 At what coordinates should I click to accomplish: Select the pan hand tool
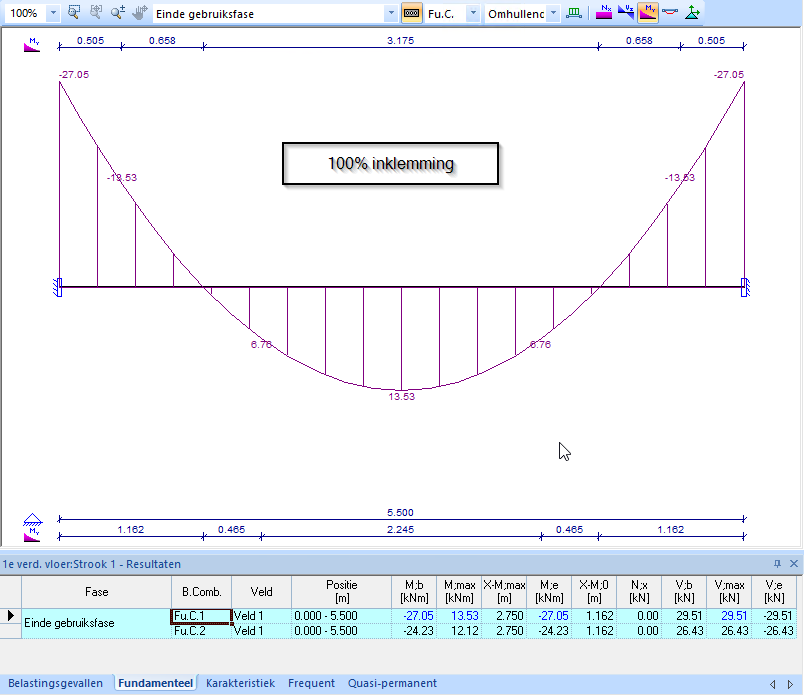click(x=139, y=13)
